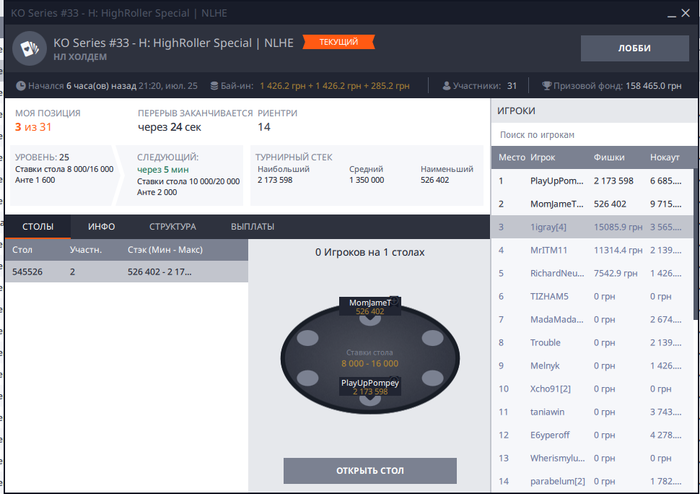Select player row Melnyk

pyautogui.click(x=592, y=366)
